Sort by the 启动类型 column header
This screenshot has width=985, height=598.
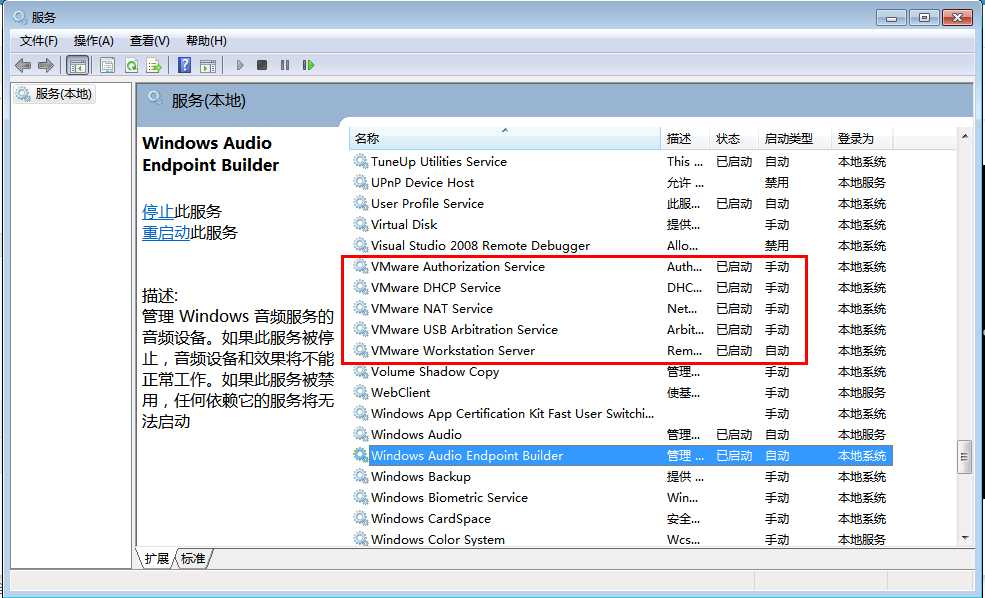coord(795,139)
